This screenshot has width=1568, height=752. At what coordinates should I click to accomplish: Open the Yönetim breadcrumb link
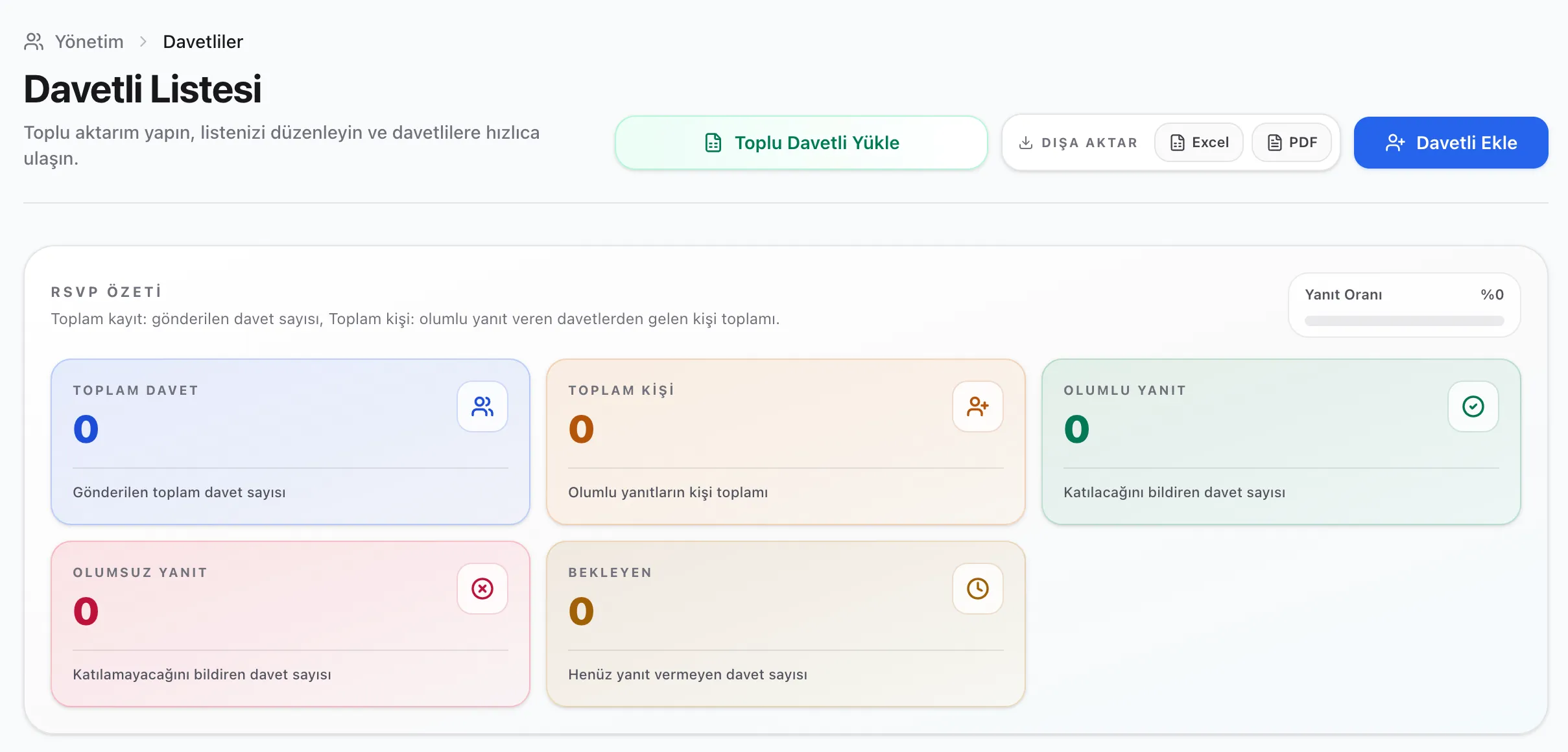[89, 41]
